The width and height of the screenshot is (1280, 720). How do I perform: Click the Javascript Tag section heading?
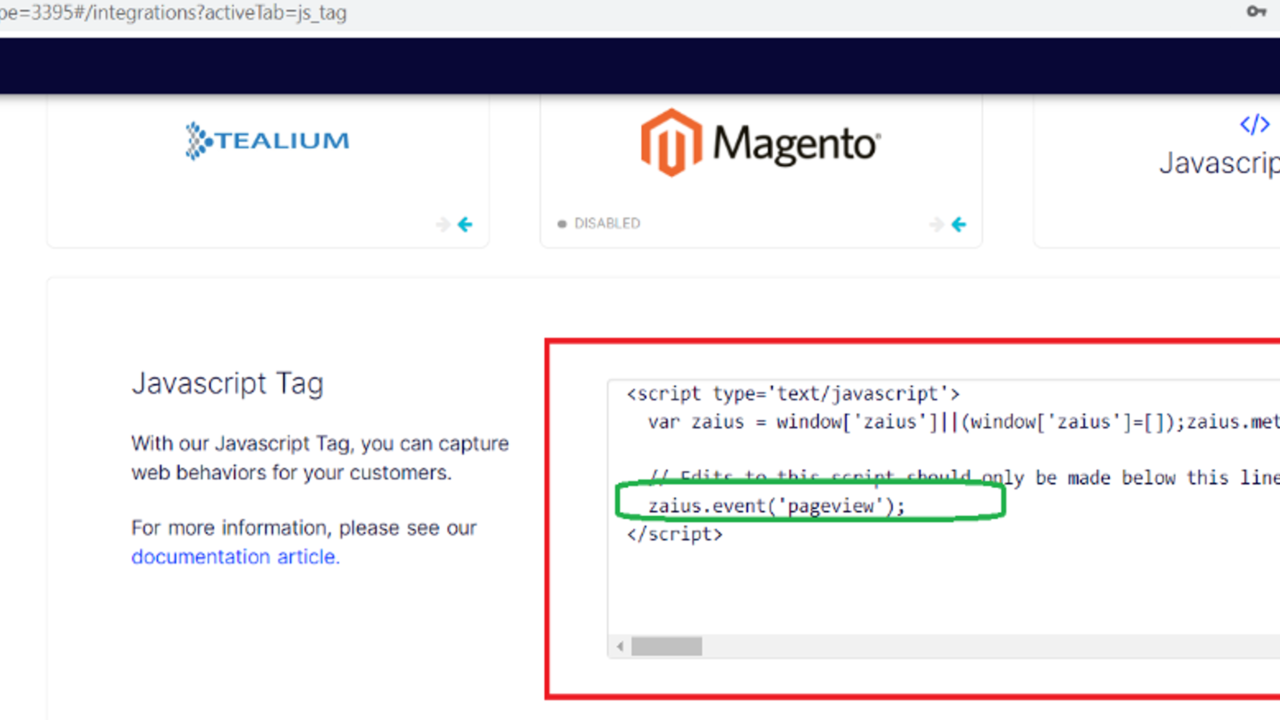227,384
